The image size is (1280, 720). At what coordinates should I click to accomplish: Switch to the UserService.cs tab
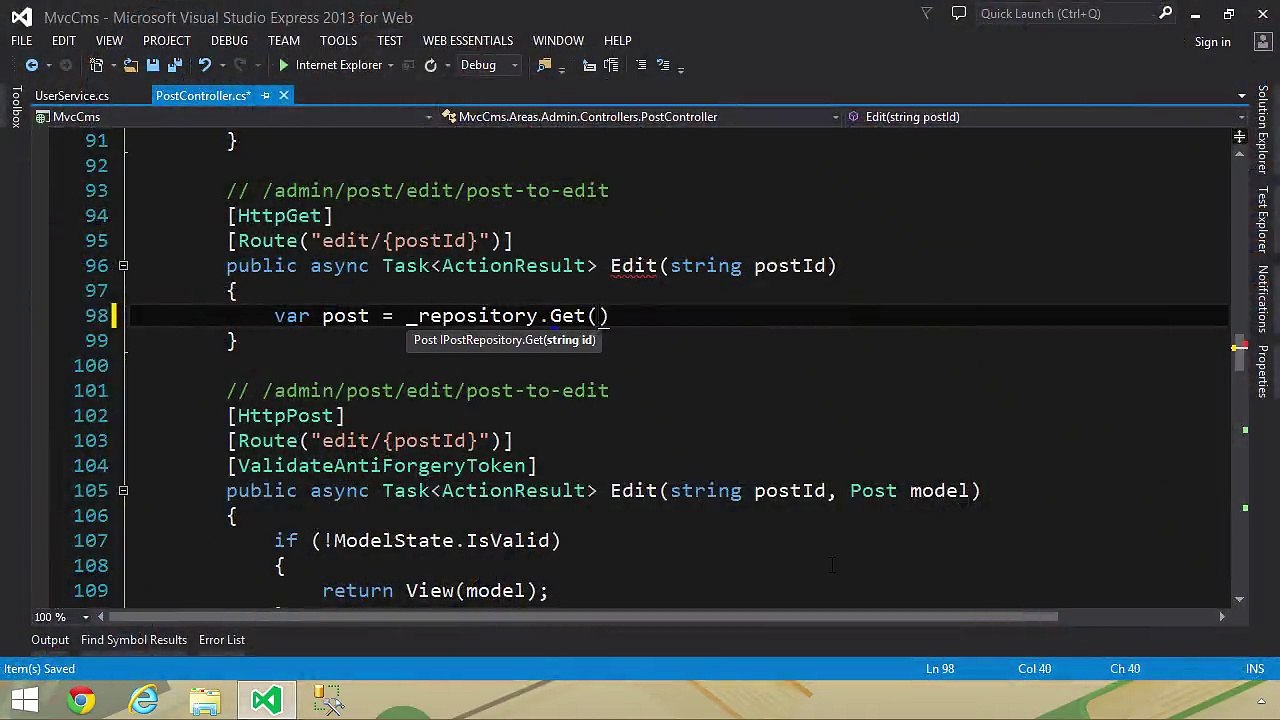click(72, 96)
